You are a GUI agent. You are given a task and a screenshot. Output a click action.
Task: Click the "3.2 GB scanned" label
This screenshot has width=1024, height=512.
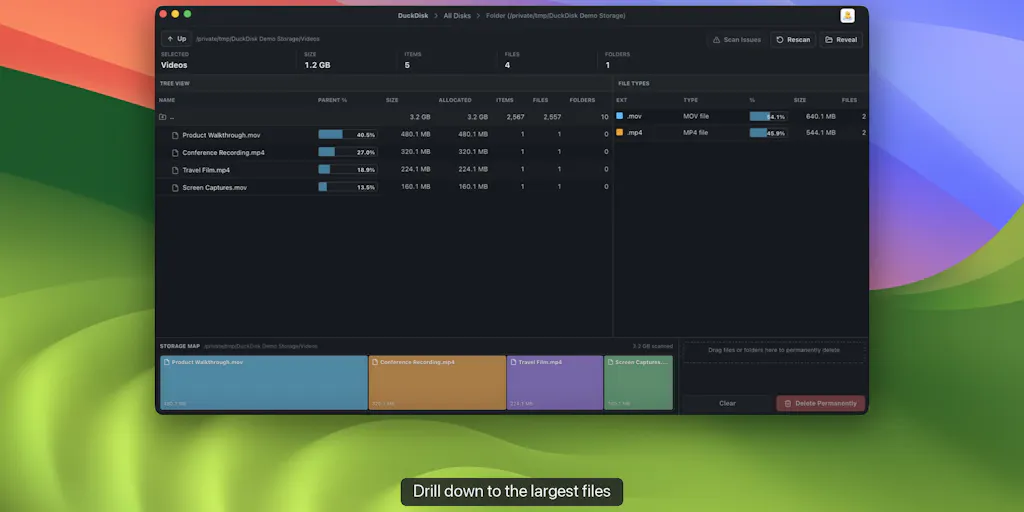point(652,347)
